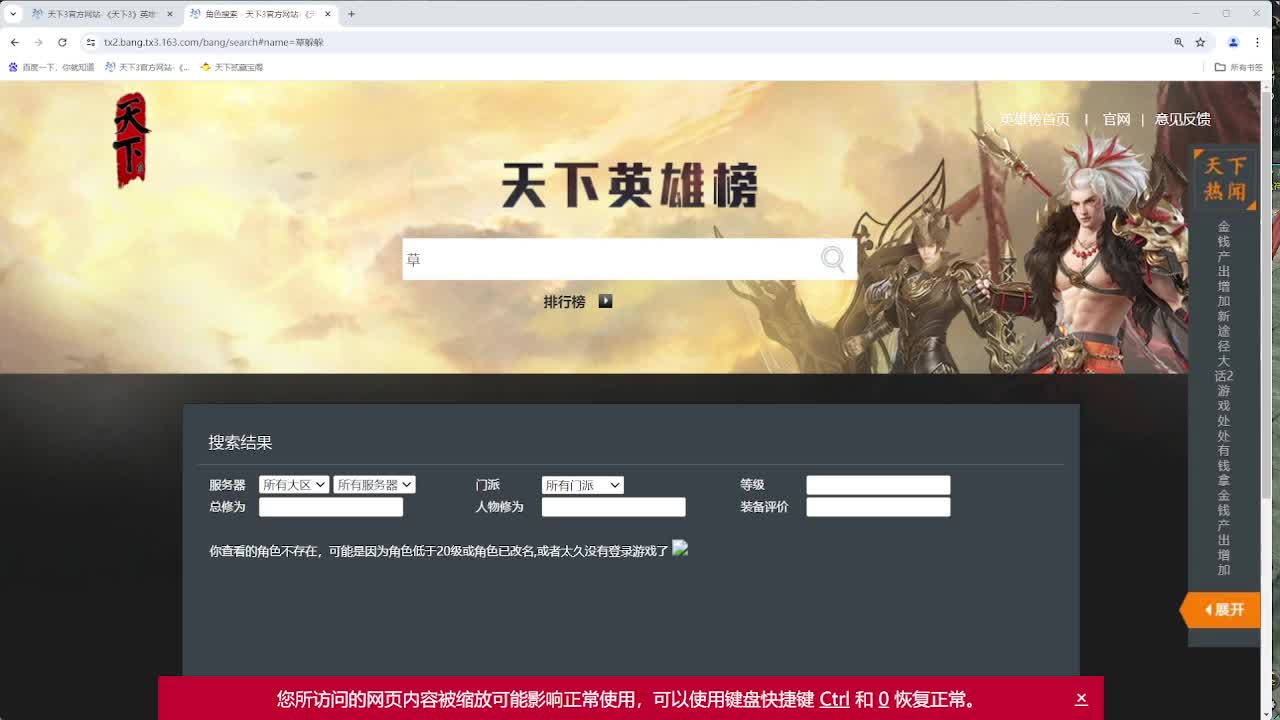Image resolution: width=1280 pixels, height=720 pixels.
Task: Click the 等级 level input field
Action: click(x=878, y=485)
